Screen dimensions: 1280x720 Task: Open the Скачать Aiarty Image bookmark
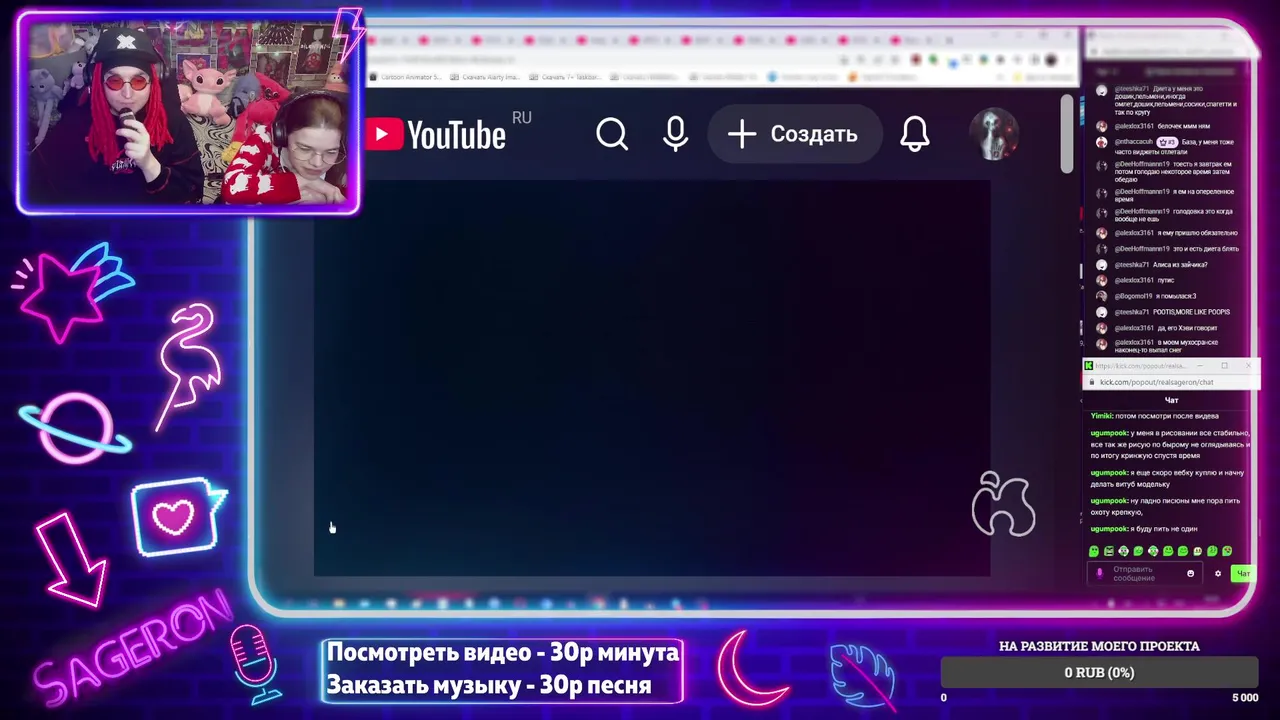pyautogui.click(x=486, y=77)
